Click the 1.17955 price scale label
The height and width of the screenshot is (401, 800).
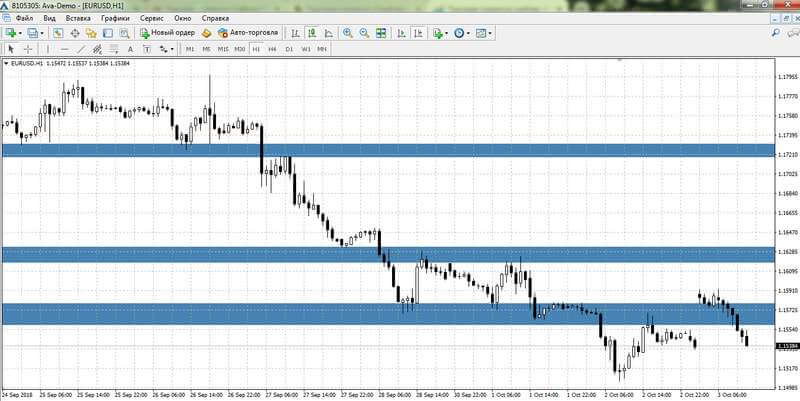788,77
